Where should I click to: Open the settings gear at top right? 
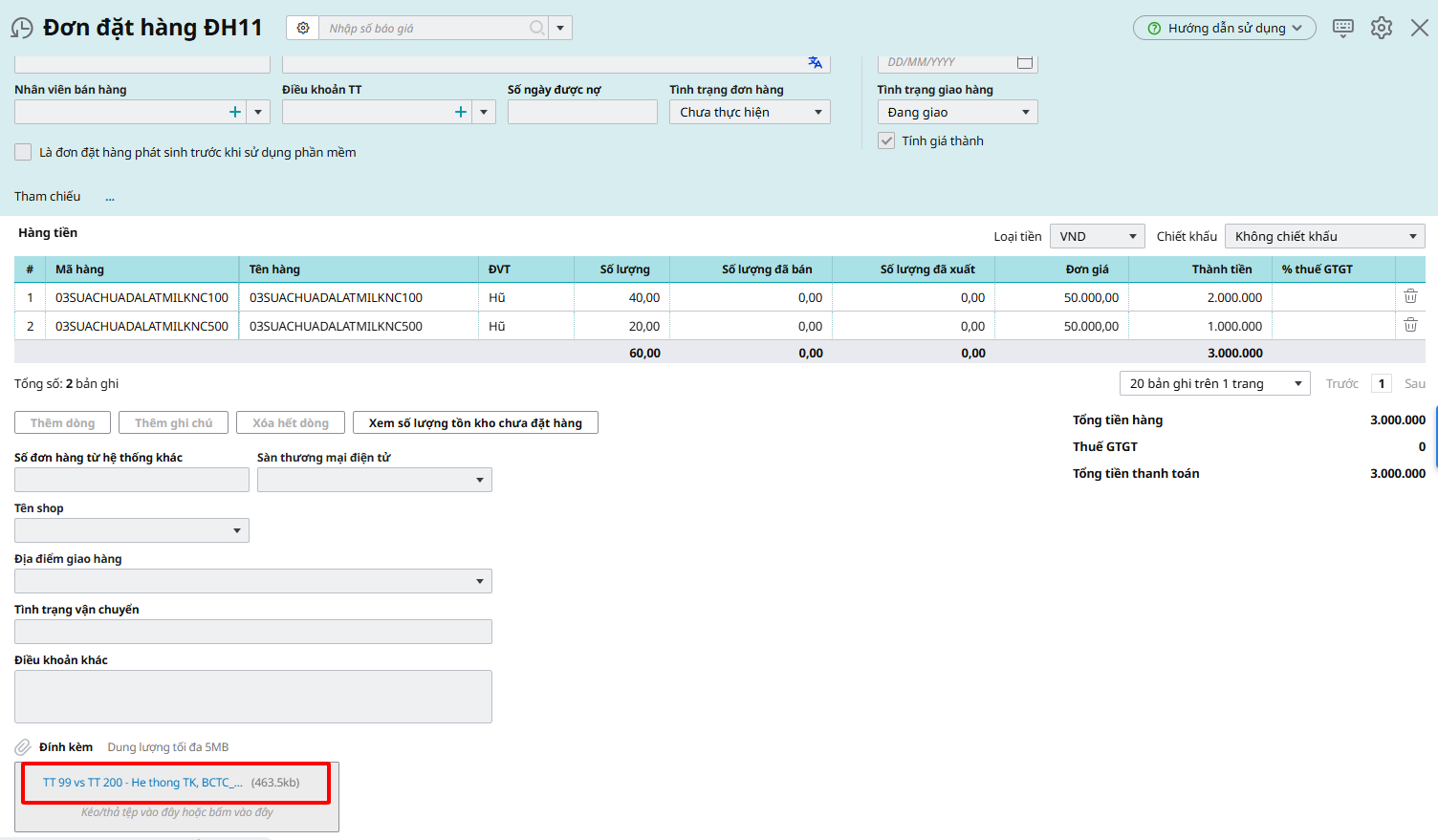point(1382,28)
